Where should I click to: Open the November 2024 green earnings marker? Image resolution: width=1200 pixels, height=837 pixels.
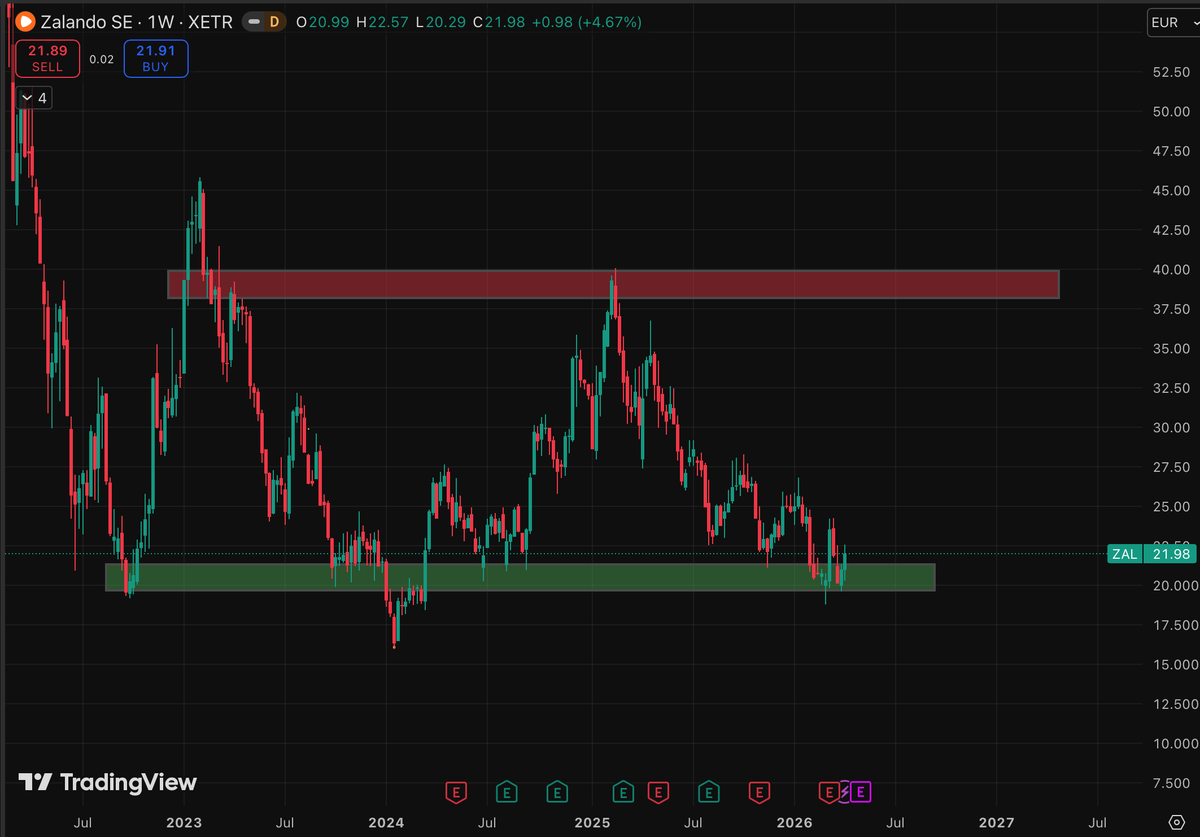click(557, 792)
